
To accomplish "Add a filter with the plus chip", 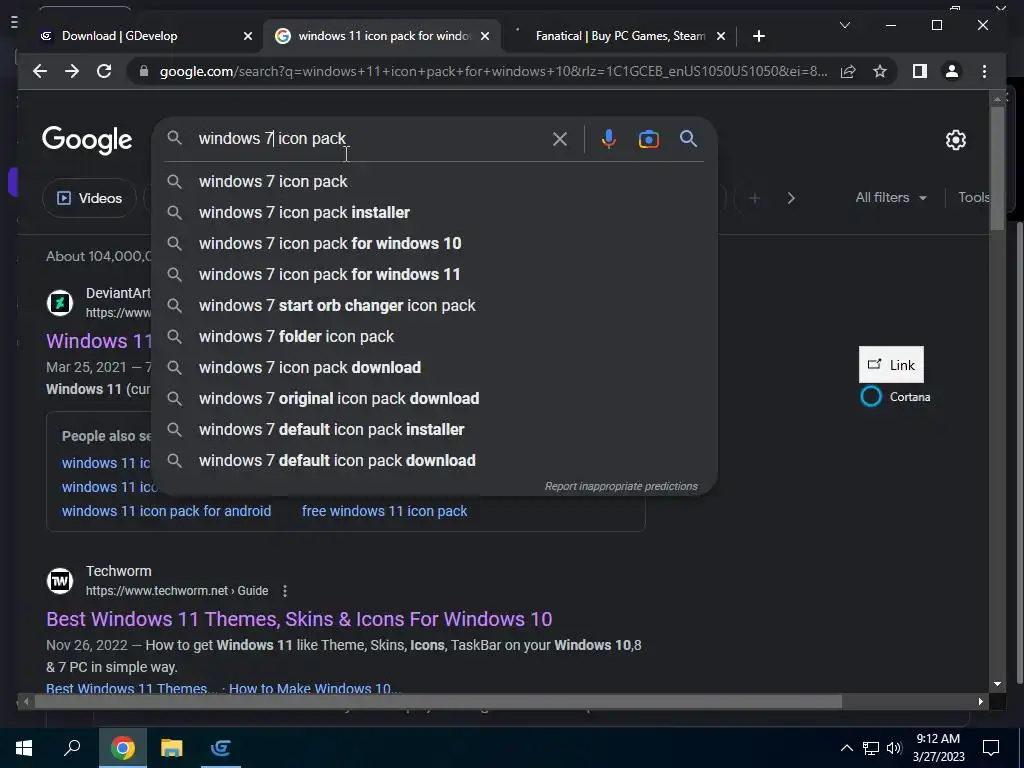I will pyautogui.click(x=754, y=198).
